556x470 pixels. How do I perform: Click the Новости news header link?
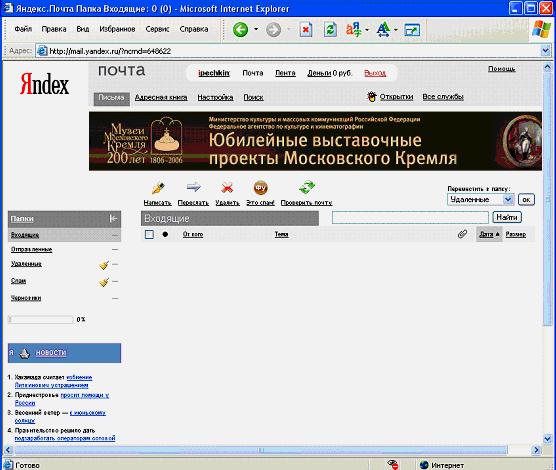coord(51,353)
